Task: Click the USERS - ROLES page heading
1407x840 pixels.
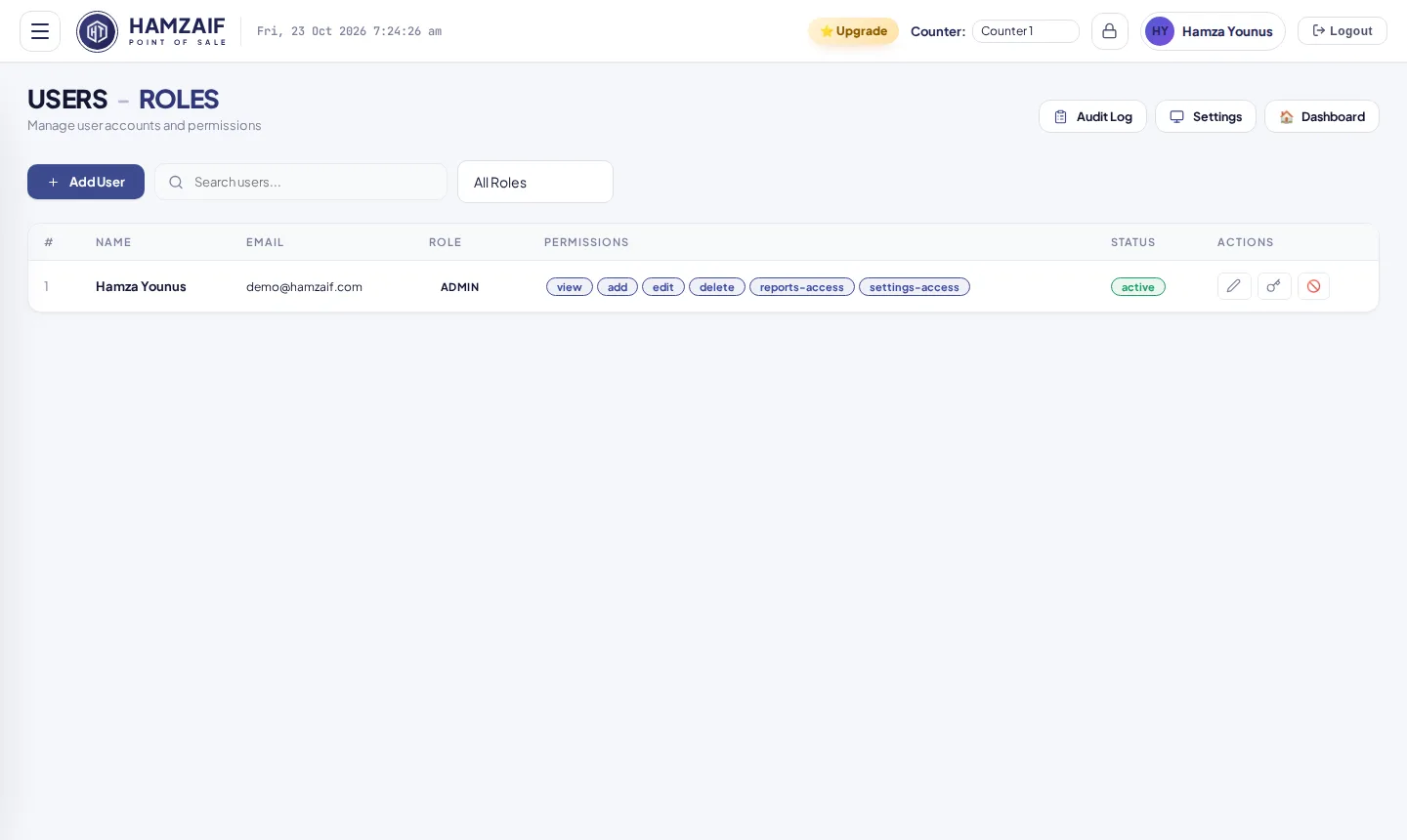Action: click(123, 100)
